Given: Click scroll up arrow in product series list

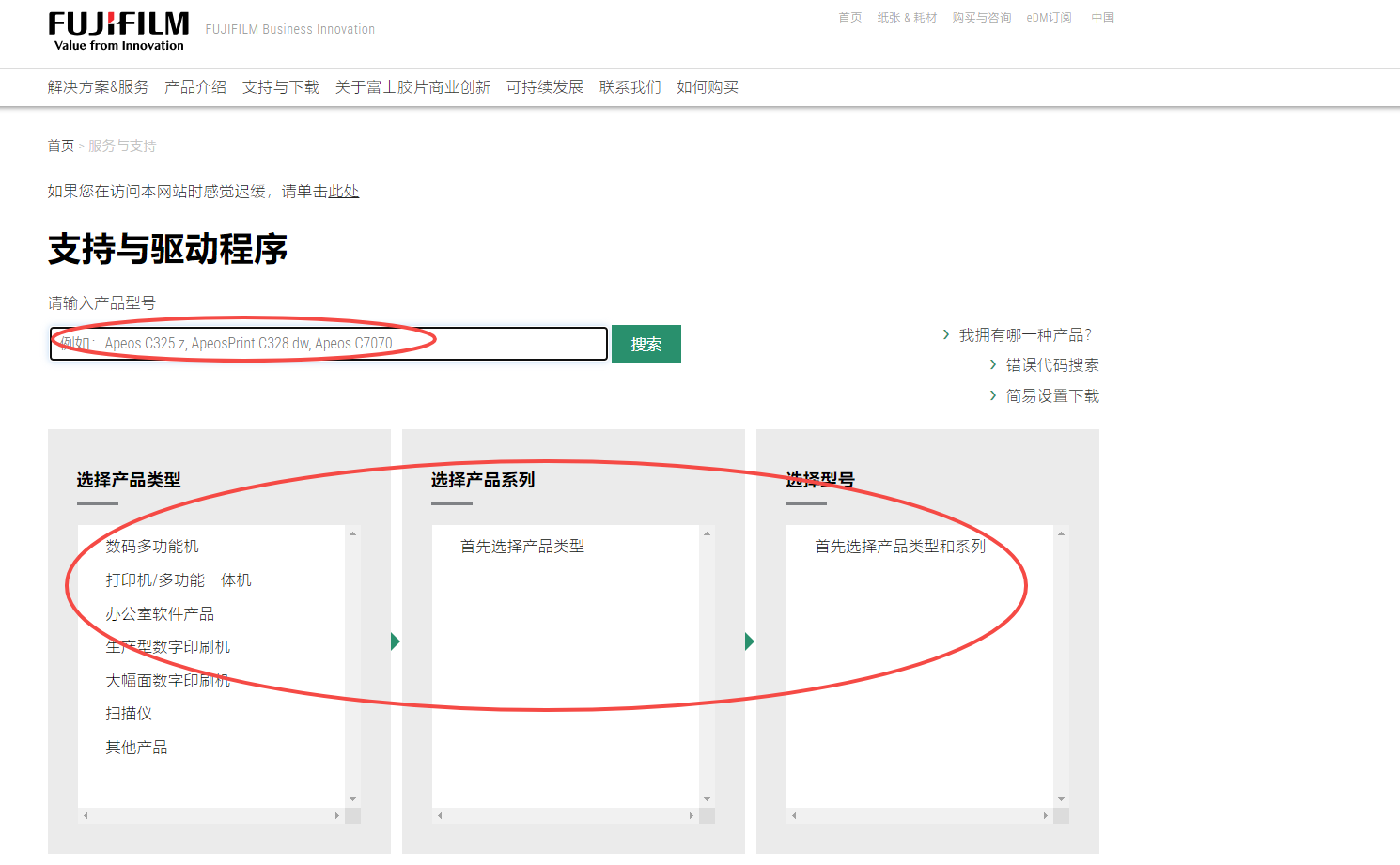Looking at the screenshot, I should point(708,533).
